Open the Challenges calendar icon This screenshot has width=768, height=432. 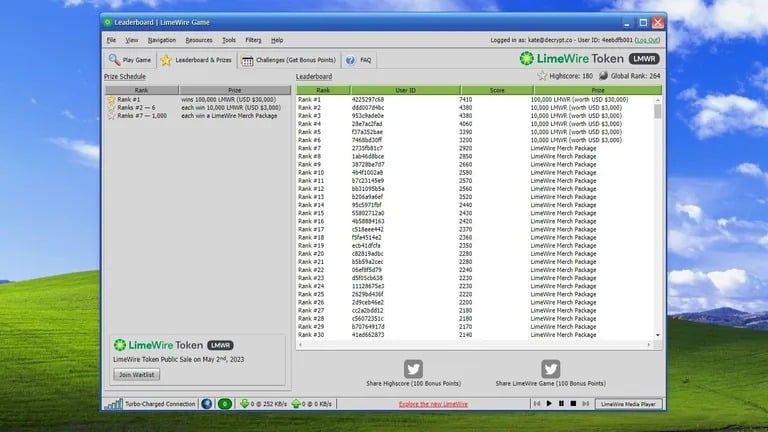(247, 60)
